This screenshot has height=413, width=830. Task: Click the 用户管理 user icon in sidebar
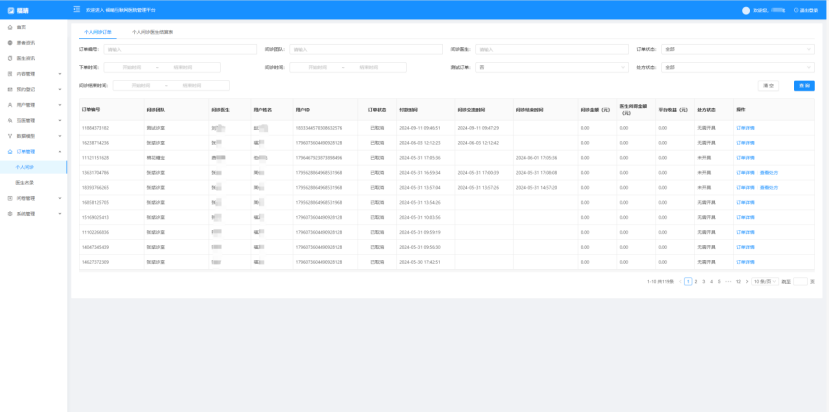pyautogui.click(x=9, y=104)
